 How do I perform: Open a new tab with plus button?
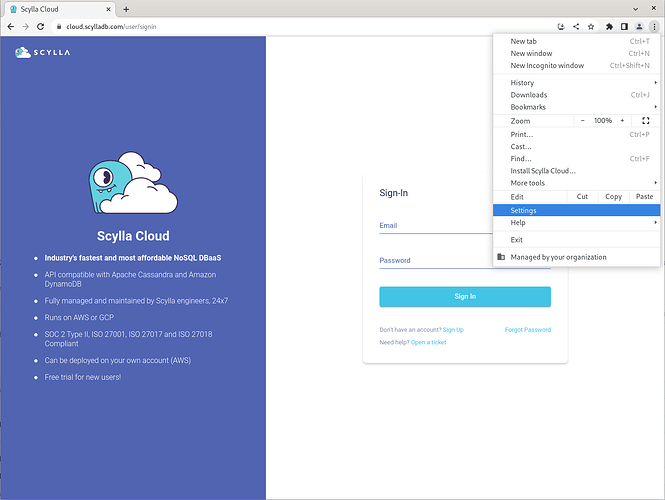126,9
